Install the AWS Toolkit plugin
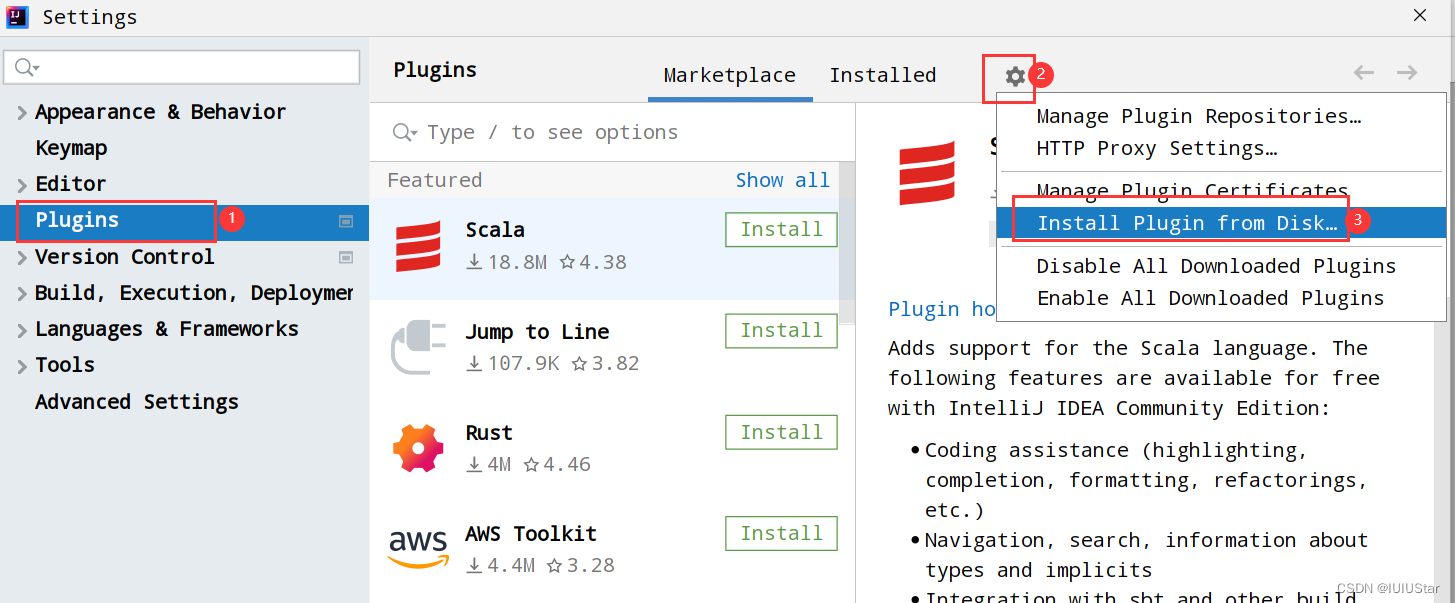The width and height of the screenshot is (1455, 603). 781,533
